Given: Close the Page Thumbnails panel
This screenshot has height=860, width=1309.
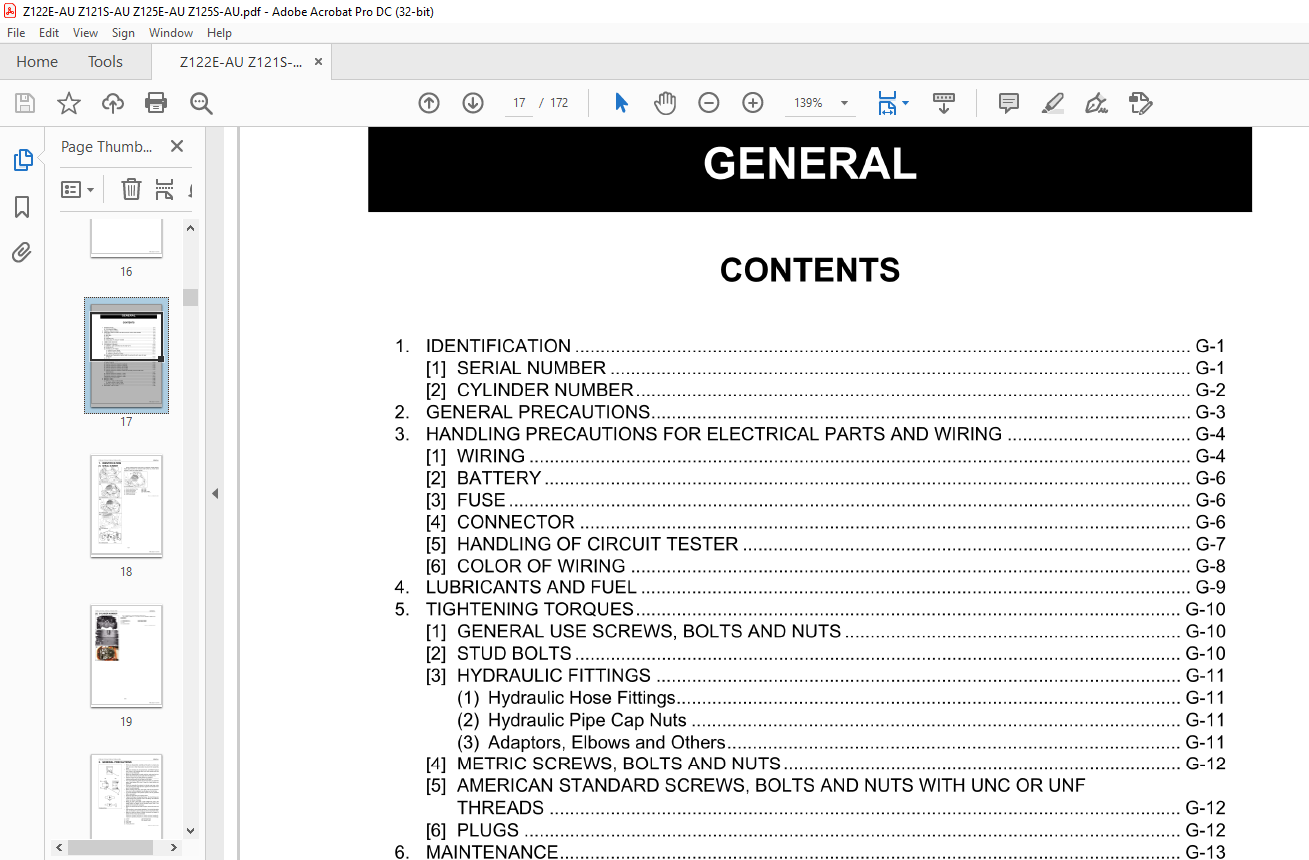Looking at the screenshot, I should point(177,146).
